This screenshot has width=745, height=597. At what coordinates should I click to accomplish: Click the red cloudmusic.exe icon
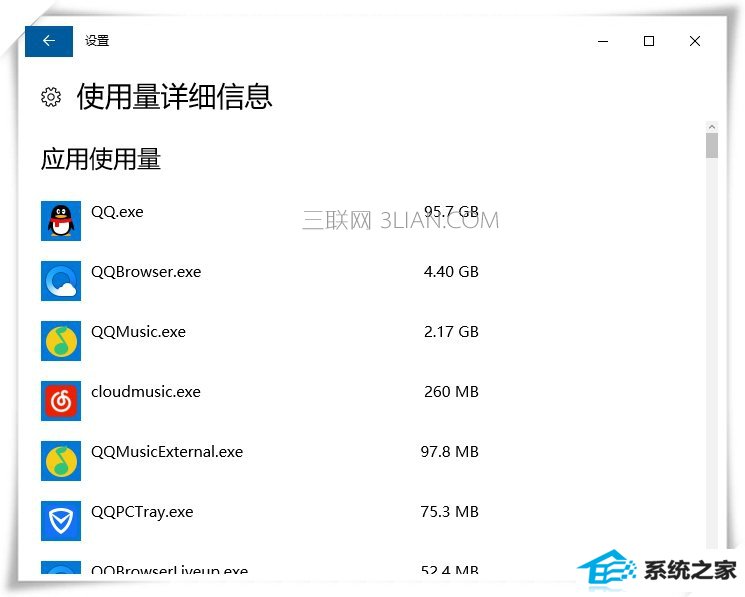click(x=61, y=401)
